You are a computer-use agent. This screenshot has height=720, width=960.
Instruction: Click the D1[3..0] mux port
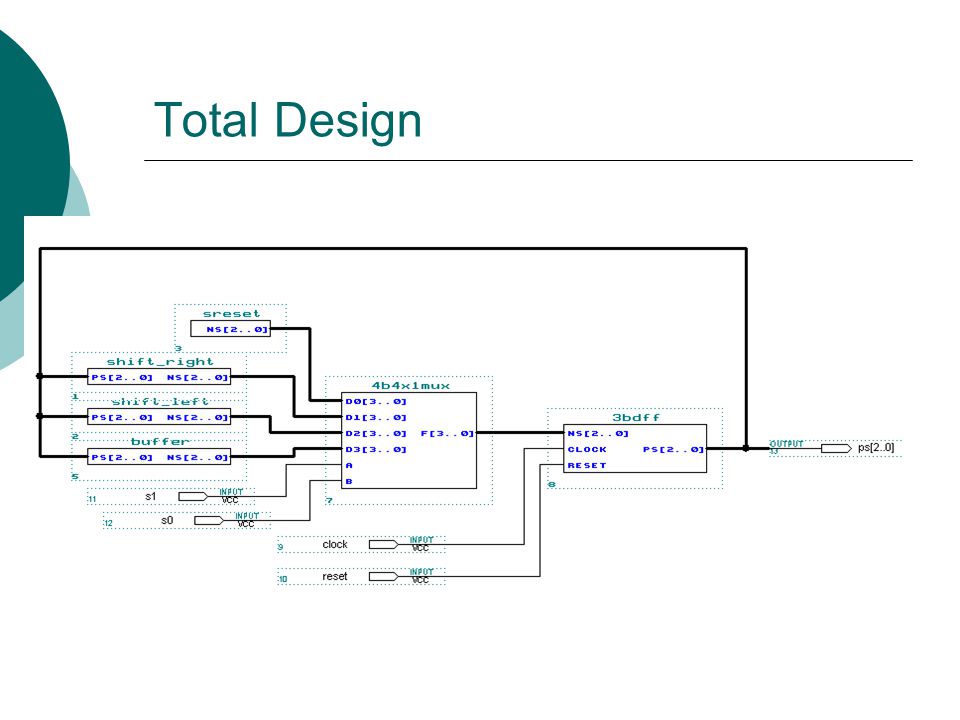click(376, 418)
